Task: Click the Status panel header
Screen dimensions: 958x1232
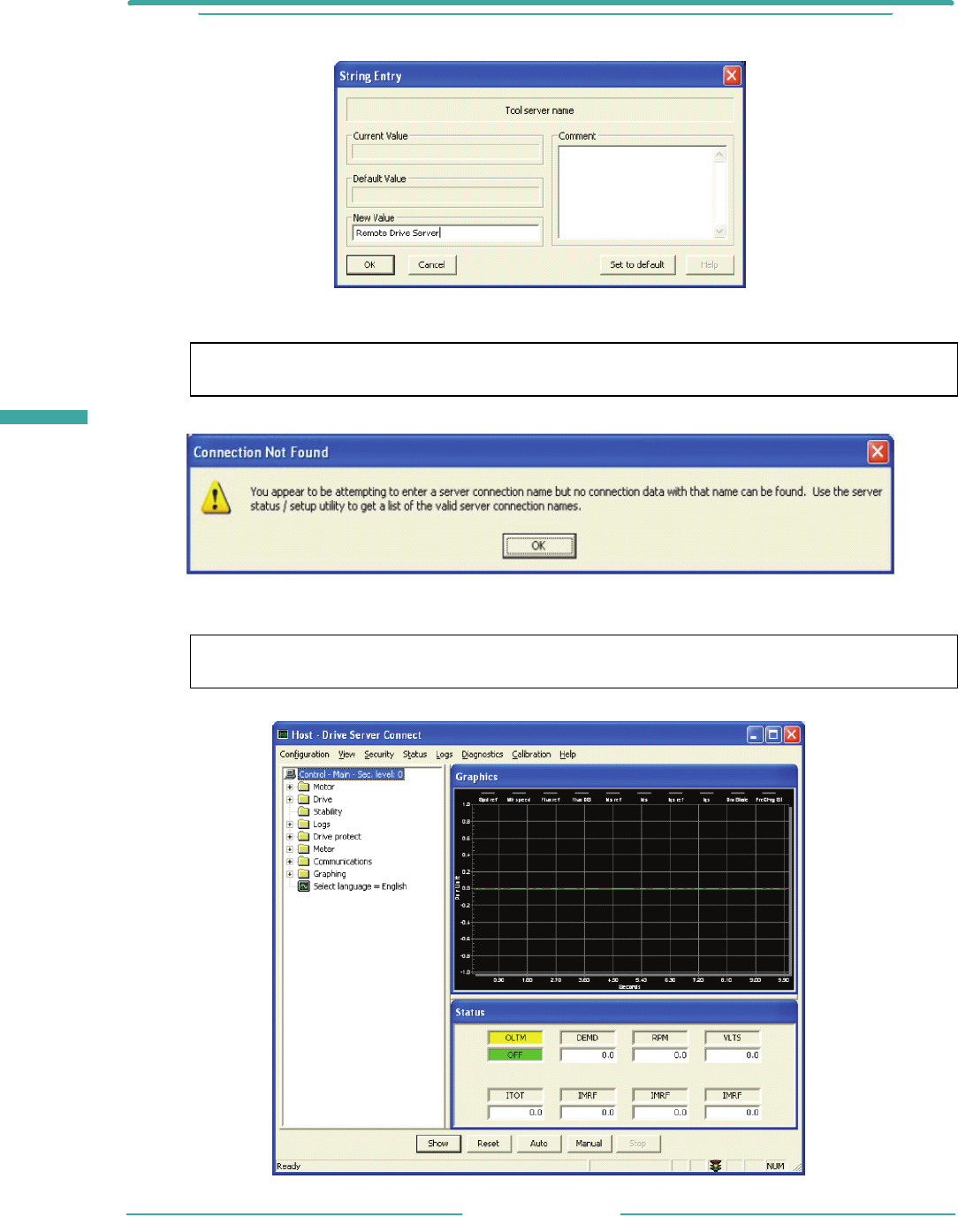Action: tap(624, 1012)
